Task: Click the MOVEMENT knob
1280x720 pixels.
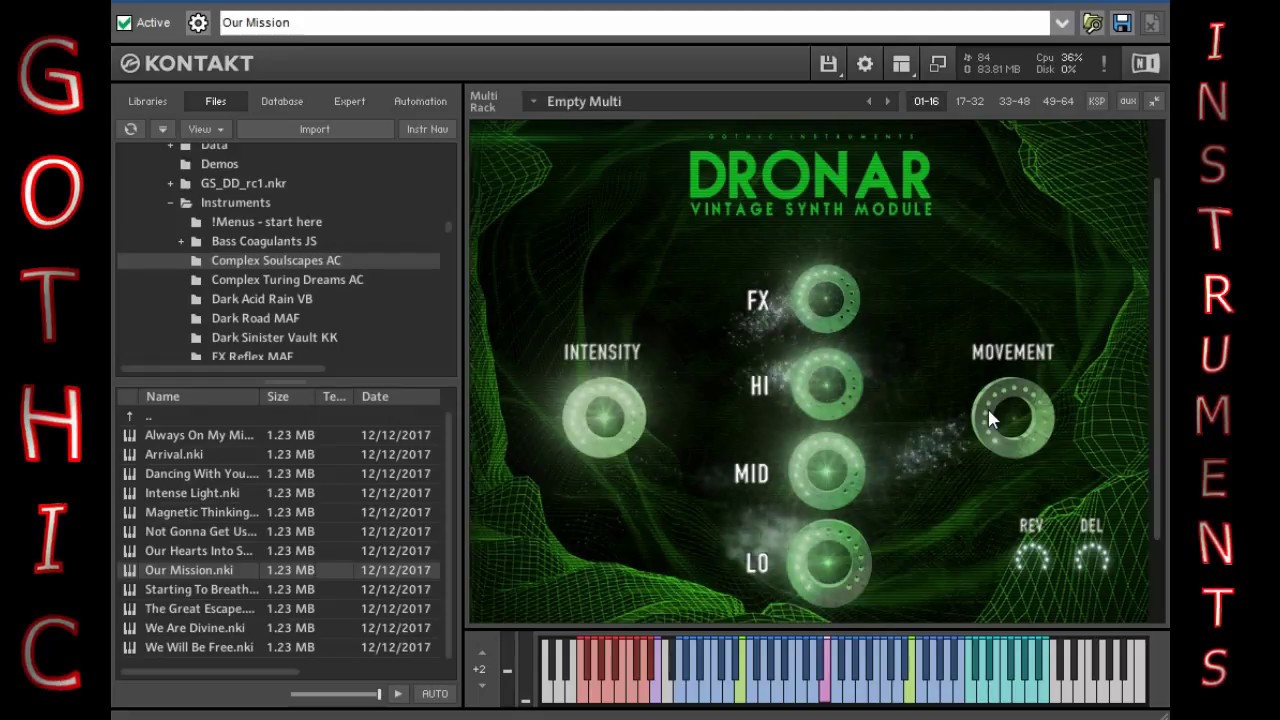Action: click(x=1013, y=417)
